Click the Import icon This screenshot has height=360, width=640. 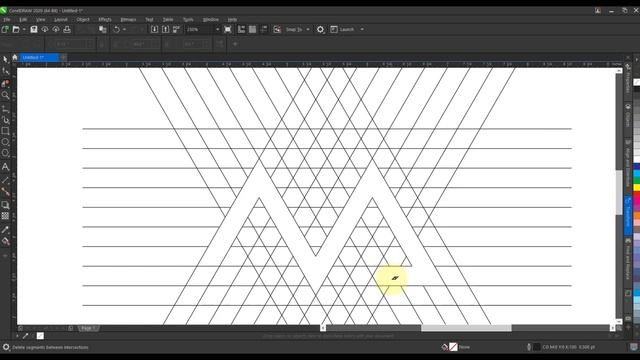tap(154, 29)
